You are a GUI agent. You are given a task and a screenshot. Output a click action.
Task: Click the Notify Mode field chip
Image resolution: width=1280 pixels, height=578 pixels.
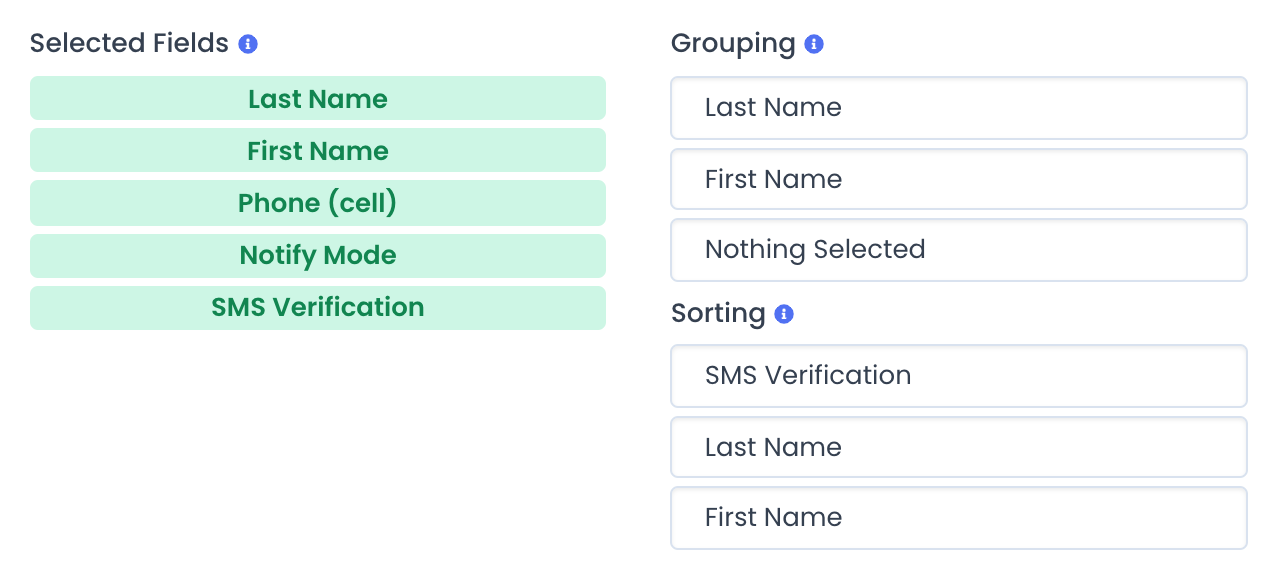[x=318, y=254]
